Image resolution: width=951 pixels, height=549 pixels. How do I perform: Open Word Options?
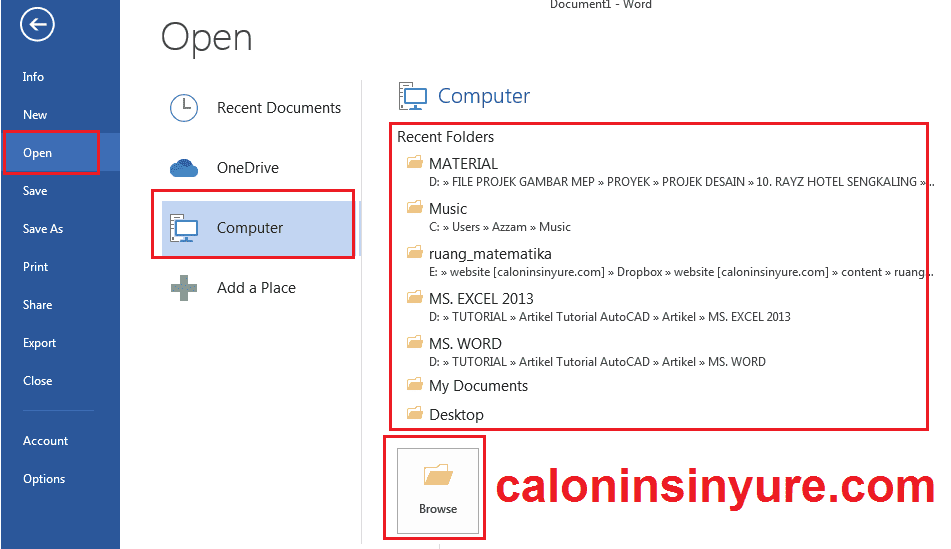[x=44, y=479]
